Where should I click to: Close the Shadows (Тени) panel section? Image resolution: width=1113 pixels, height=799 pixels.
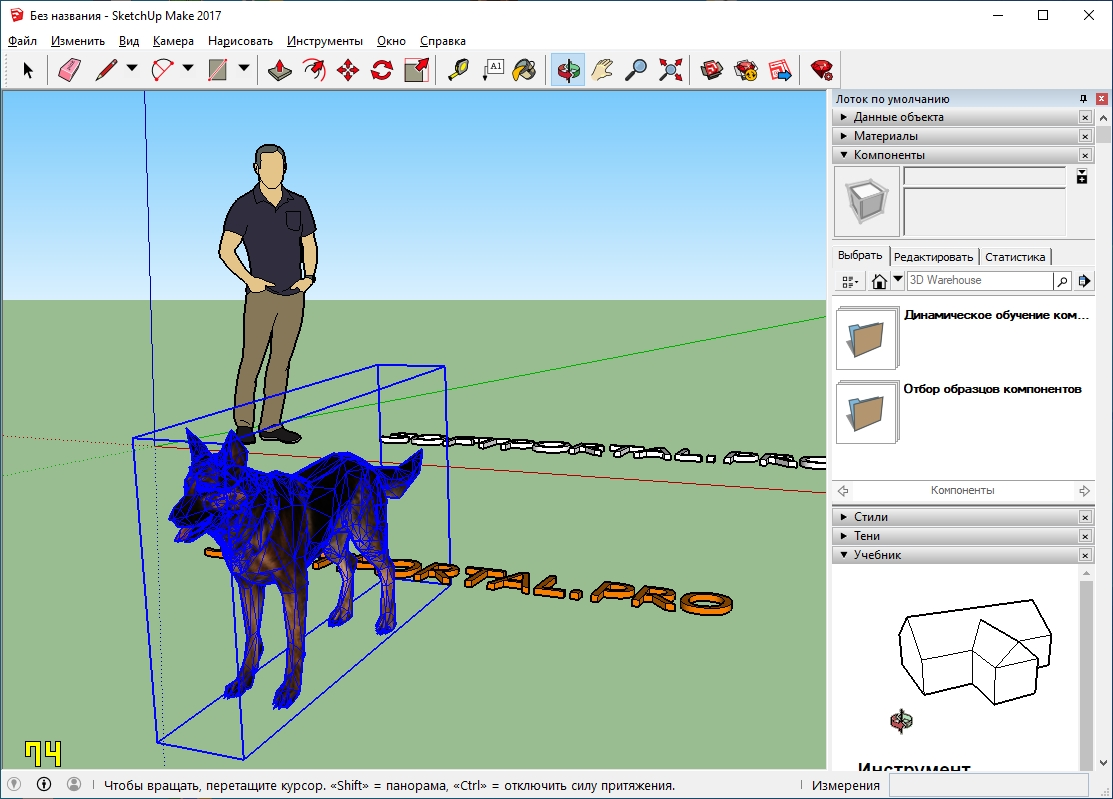click(1085, 536)
